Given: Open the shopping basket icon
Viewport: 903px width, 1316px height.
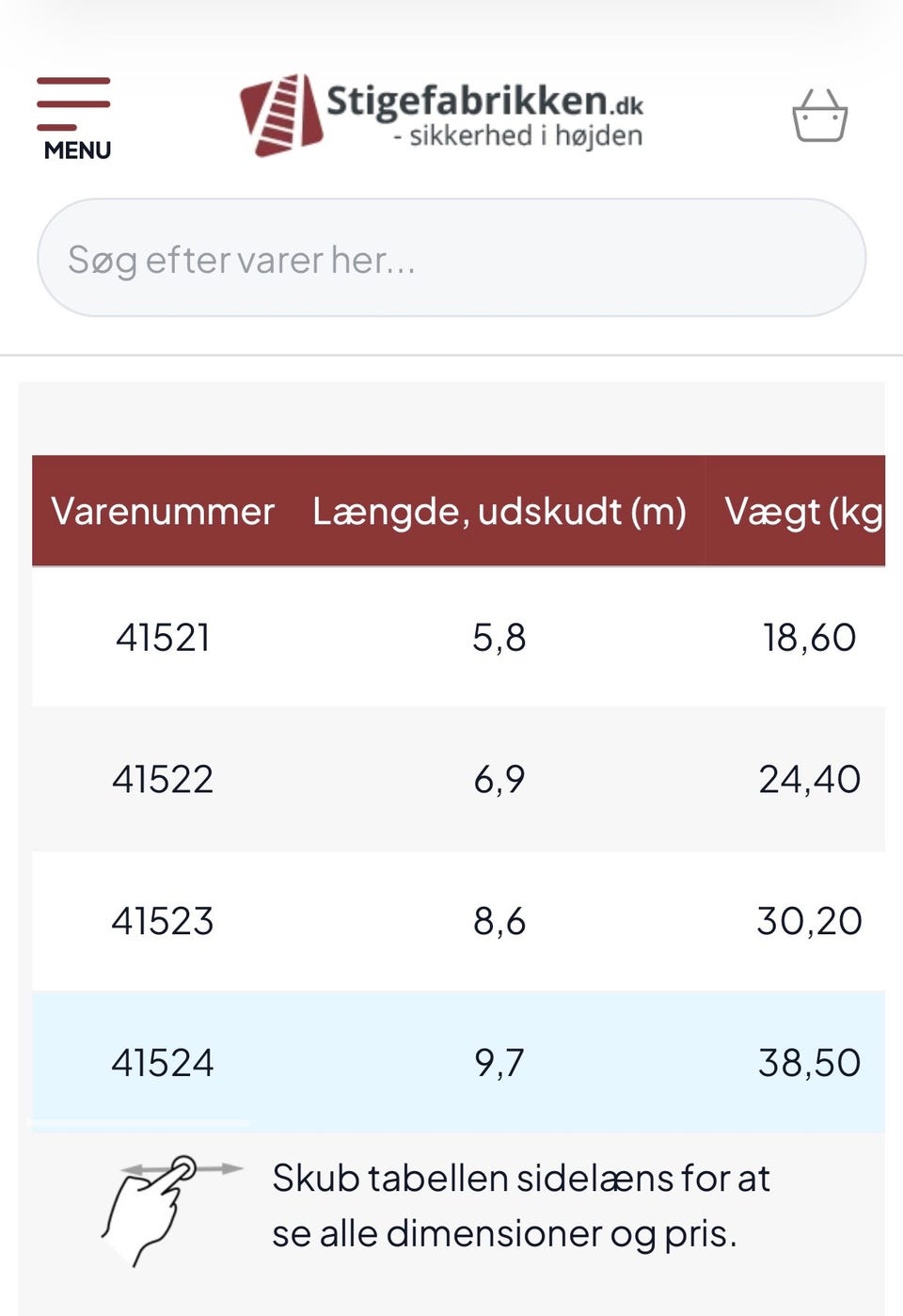Looking at the screenshot, I should 819,117.
